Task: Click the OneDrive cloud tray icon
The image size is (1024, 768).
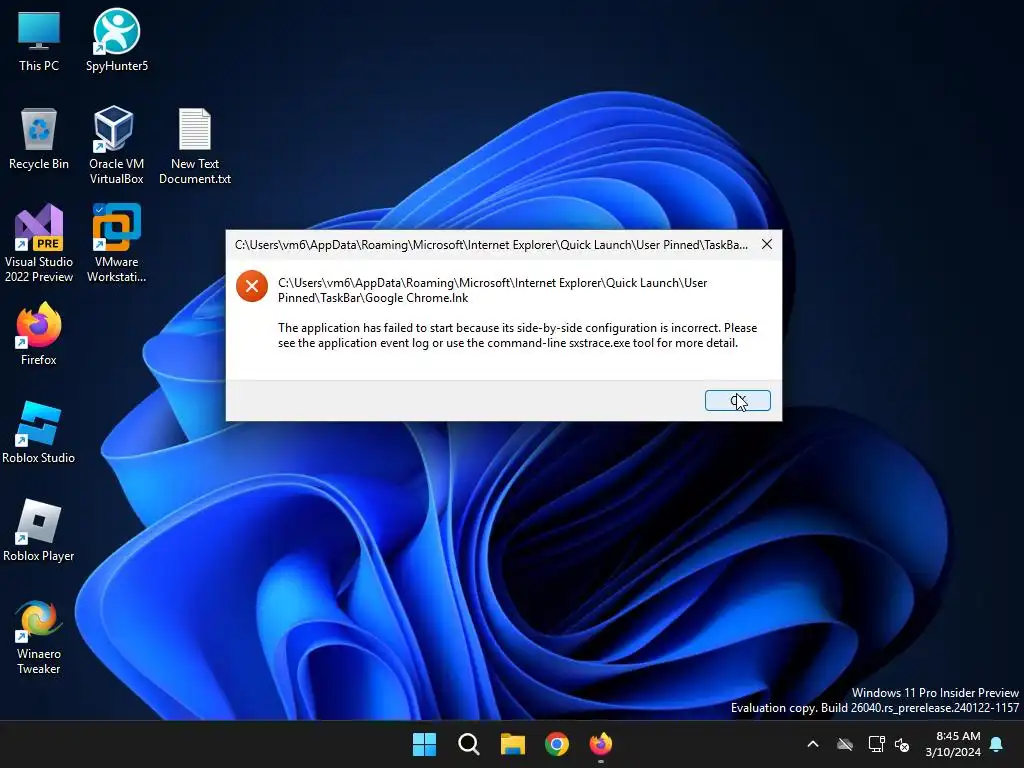Action: [x=845, y=744]
